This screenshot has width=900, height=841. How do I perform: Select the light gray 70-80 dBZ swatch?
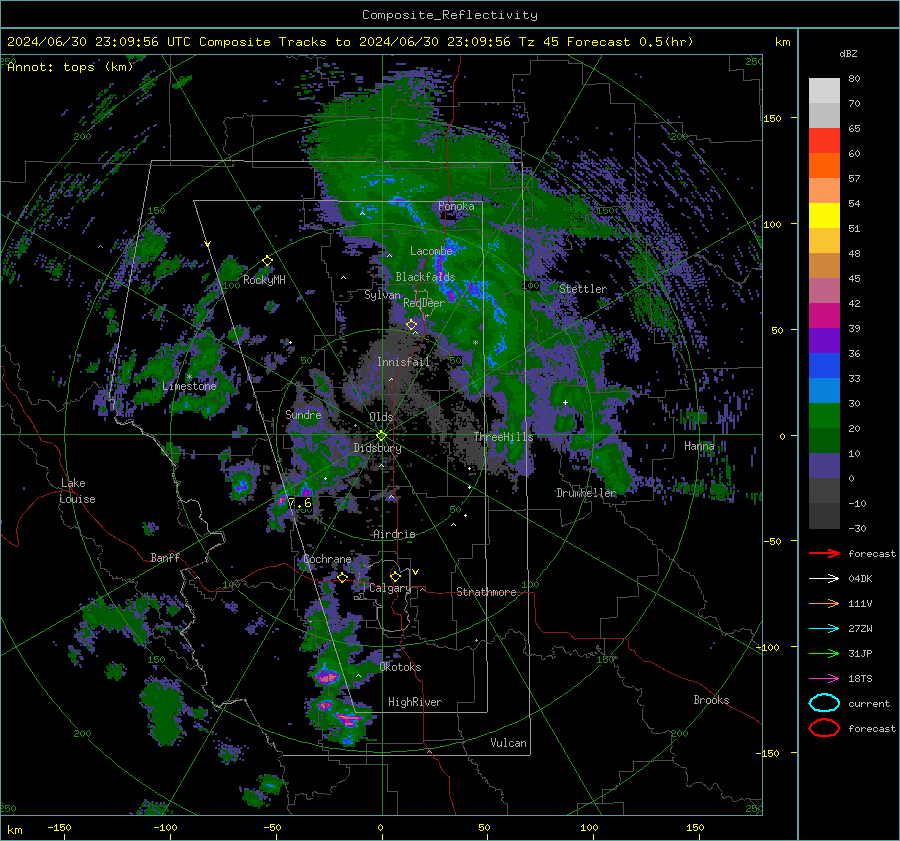pos(824,90)
